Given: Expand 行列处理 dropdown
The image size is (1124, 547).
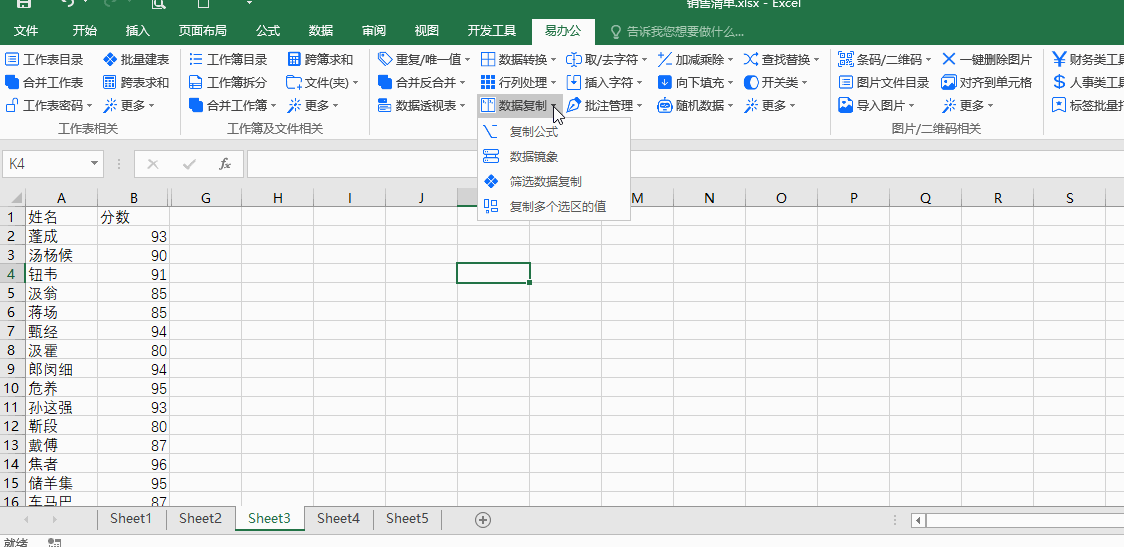Looking at the screenshot, I should [x=553, y=83].
